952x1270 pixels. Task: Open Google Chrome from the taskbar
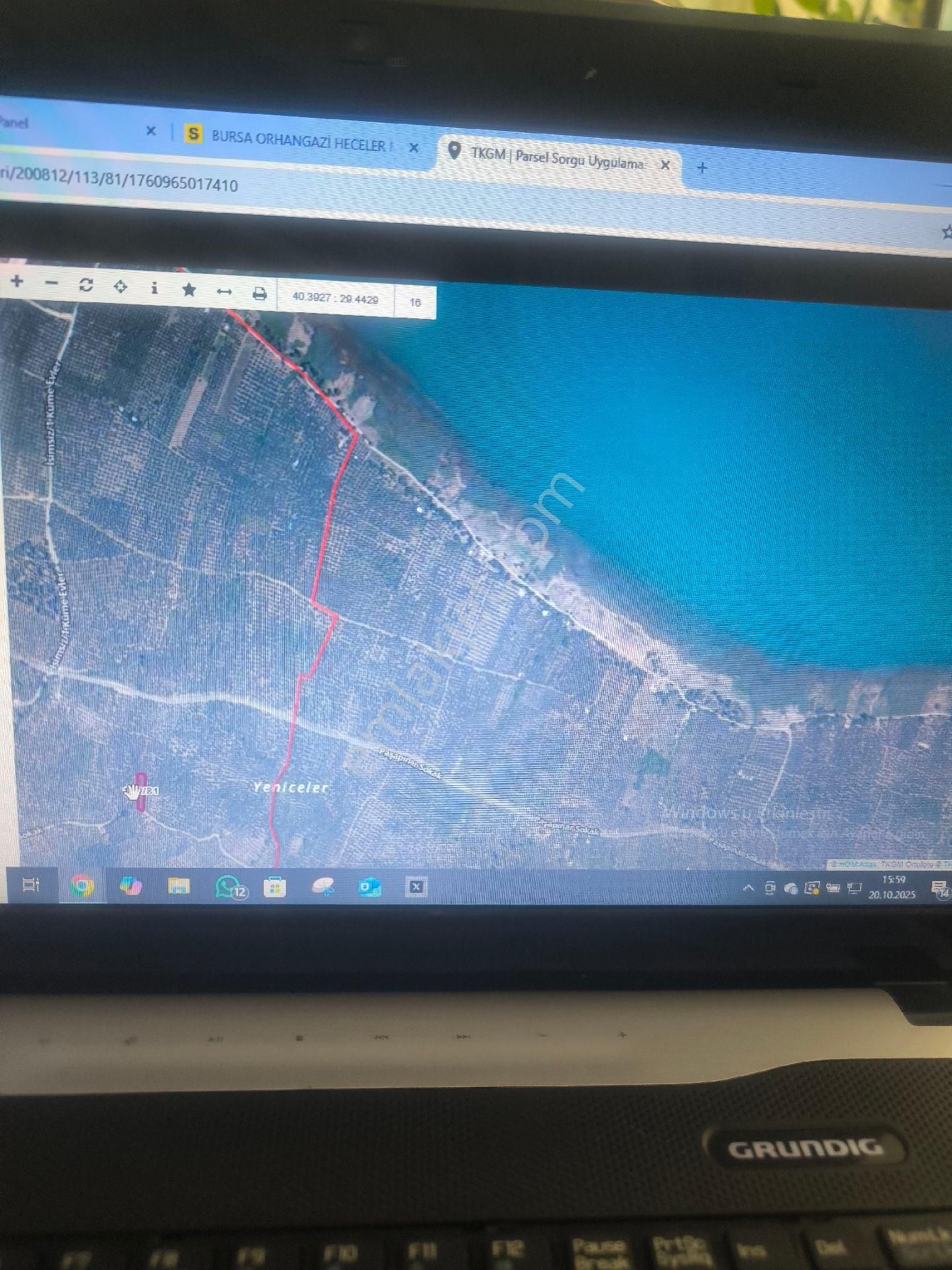pyautogui.click(x=82, y=886)
